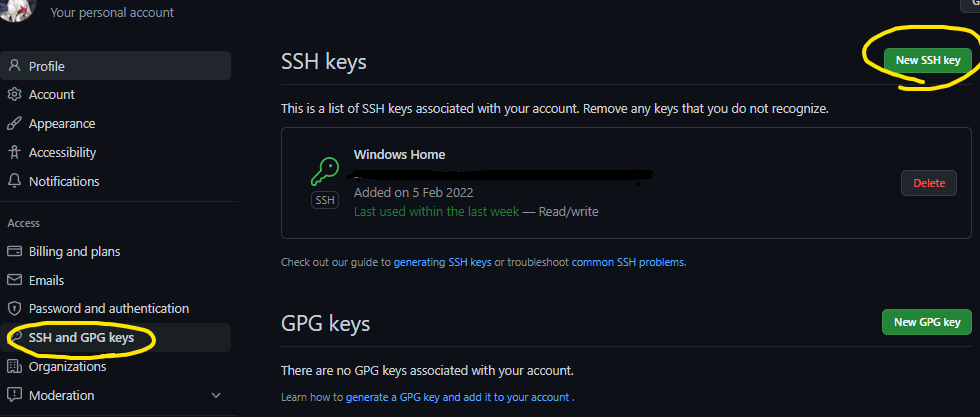The height and width of the screenshot is (417, 980).
Task: Click the person icon beside Profile
Action: [14, 66]
